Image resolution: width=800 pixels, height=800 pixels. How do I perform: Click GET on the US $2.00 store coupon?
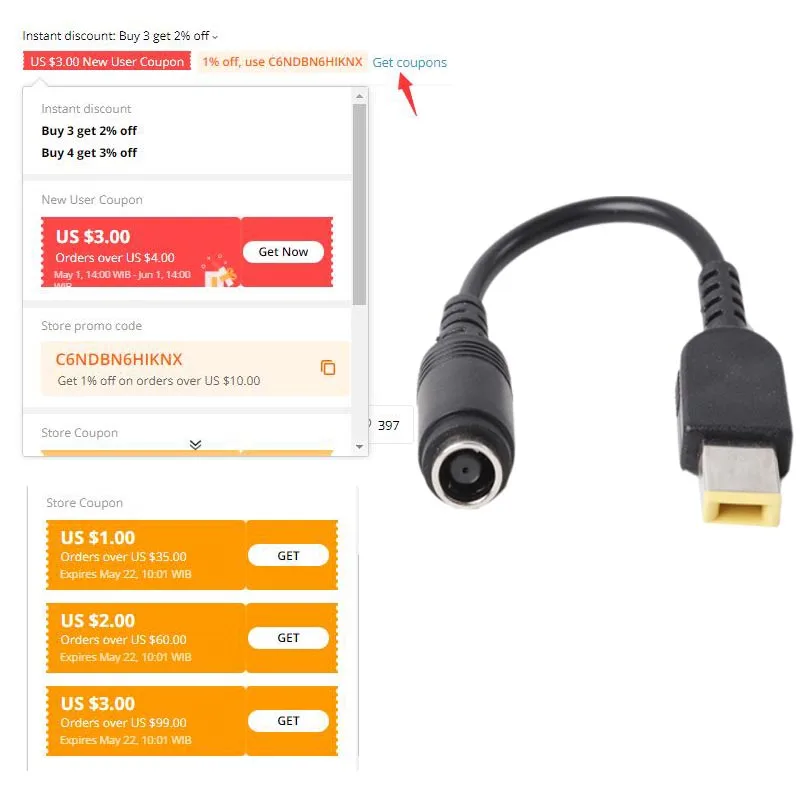point(288,638)
